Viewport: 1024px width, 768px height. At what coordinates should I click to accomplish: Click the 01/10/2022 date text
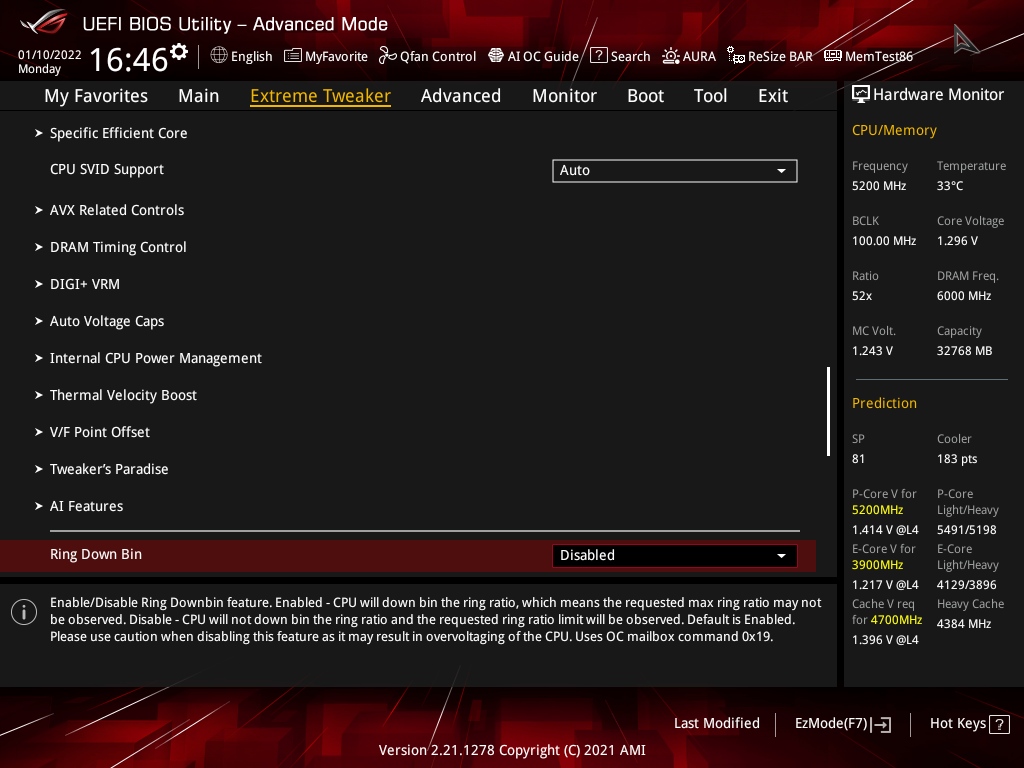pos(50,55)
